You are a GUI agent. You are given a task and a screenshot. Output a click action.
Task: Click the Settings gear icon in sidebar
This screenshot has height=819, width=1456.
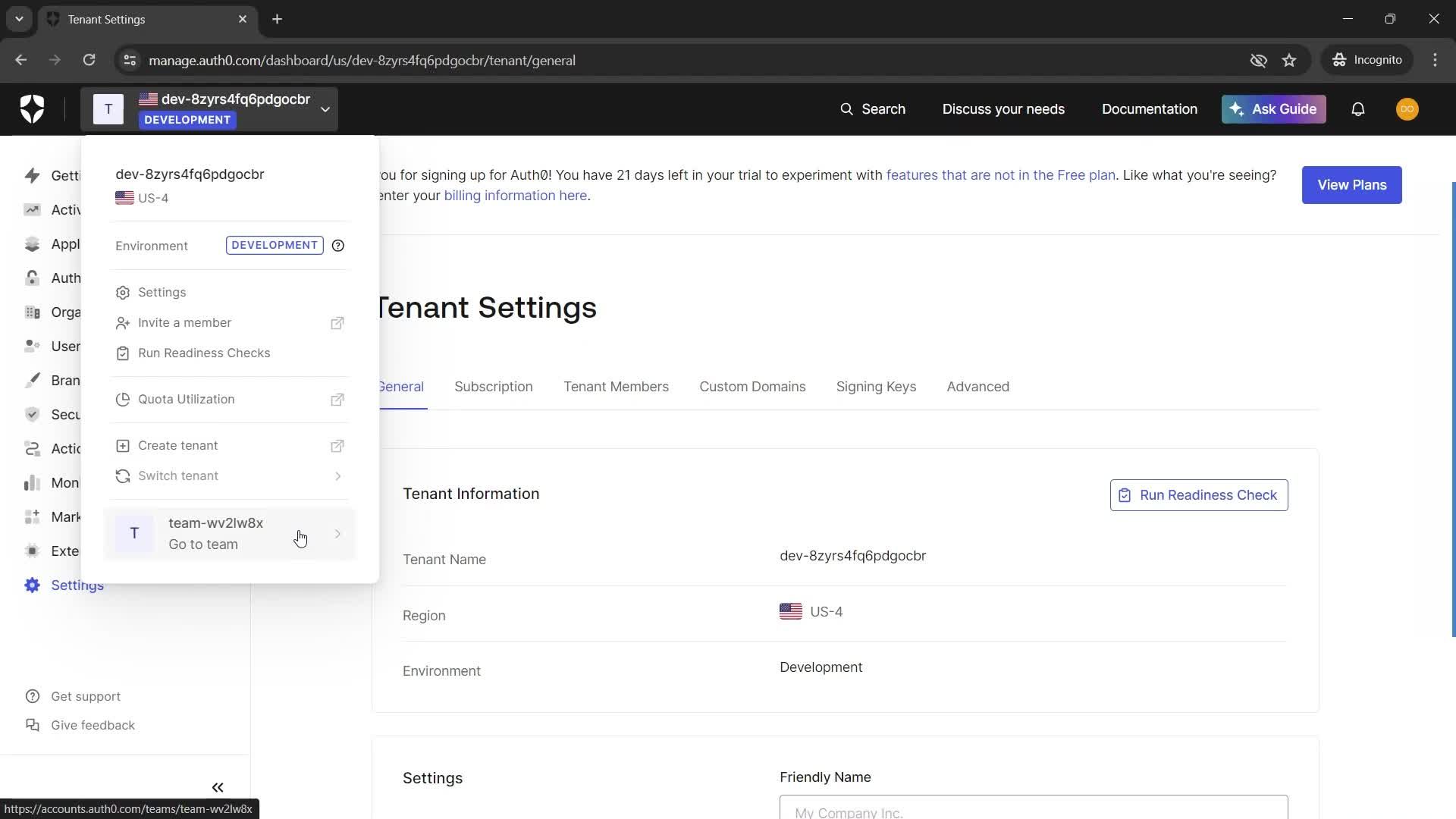click(32, 585)
